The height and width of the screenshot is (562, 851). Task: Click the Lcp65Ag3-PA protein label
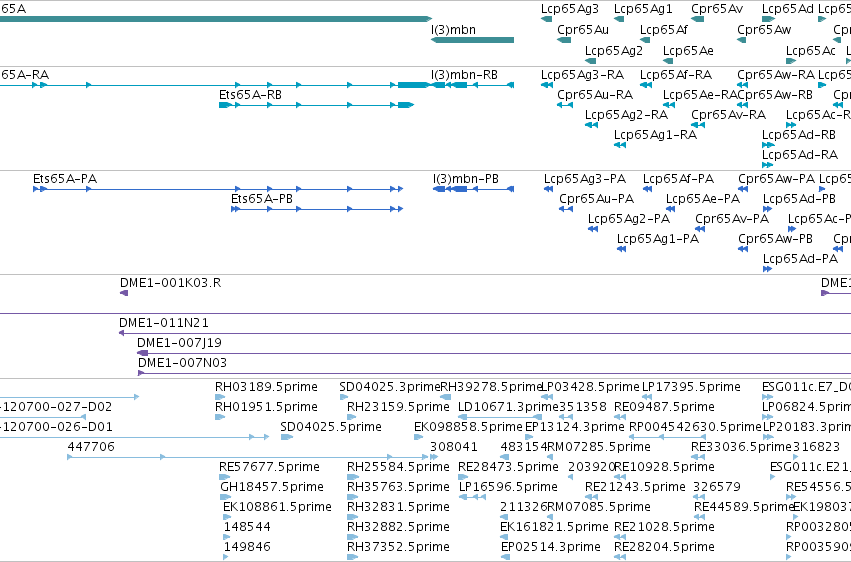[585, 179]
